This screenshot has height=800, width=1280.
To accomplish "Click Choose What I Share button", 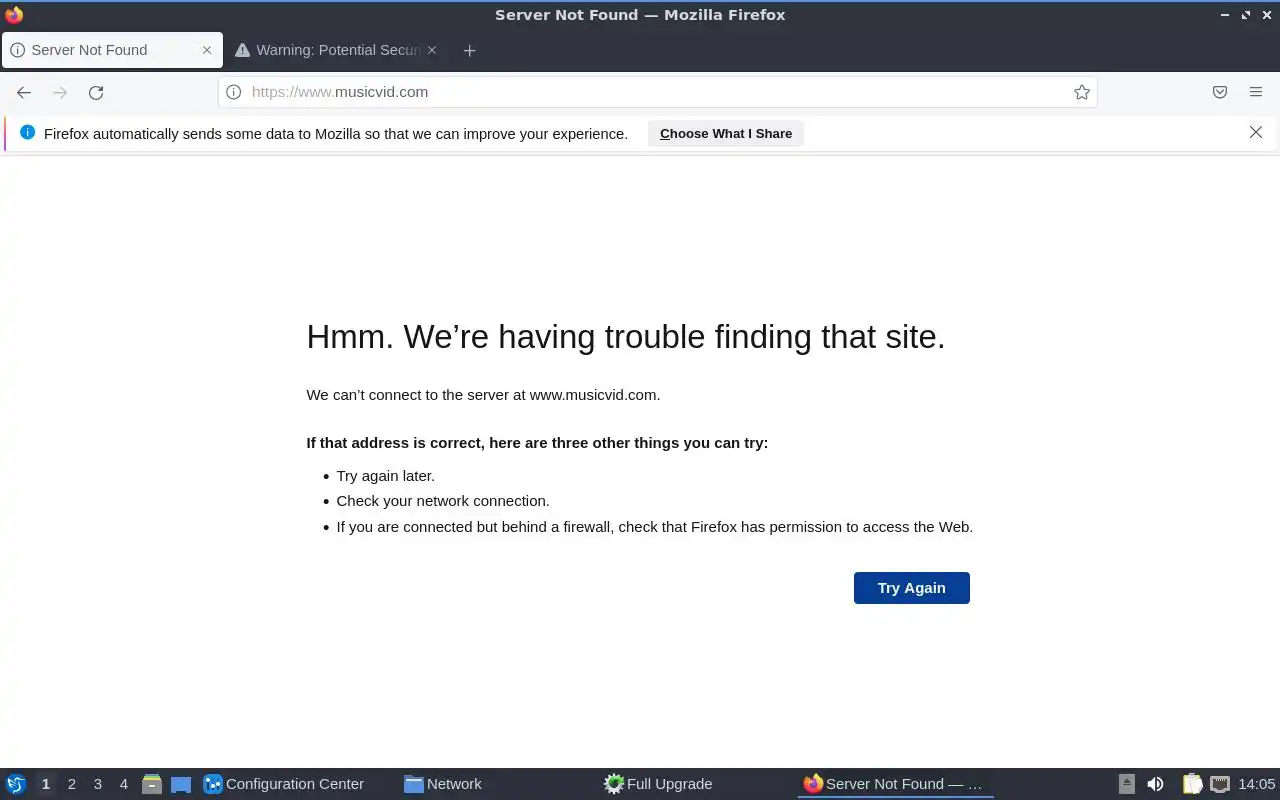I will coord(726,133).
